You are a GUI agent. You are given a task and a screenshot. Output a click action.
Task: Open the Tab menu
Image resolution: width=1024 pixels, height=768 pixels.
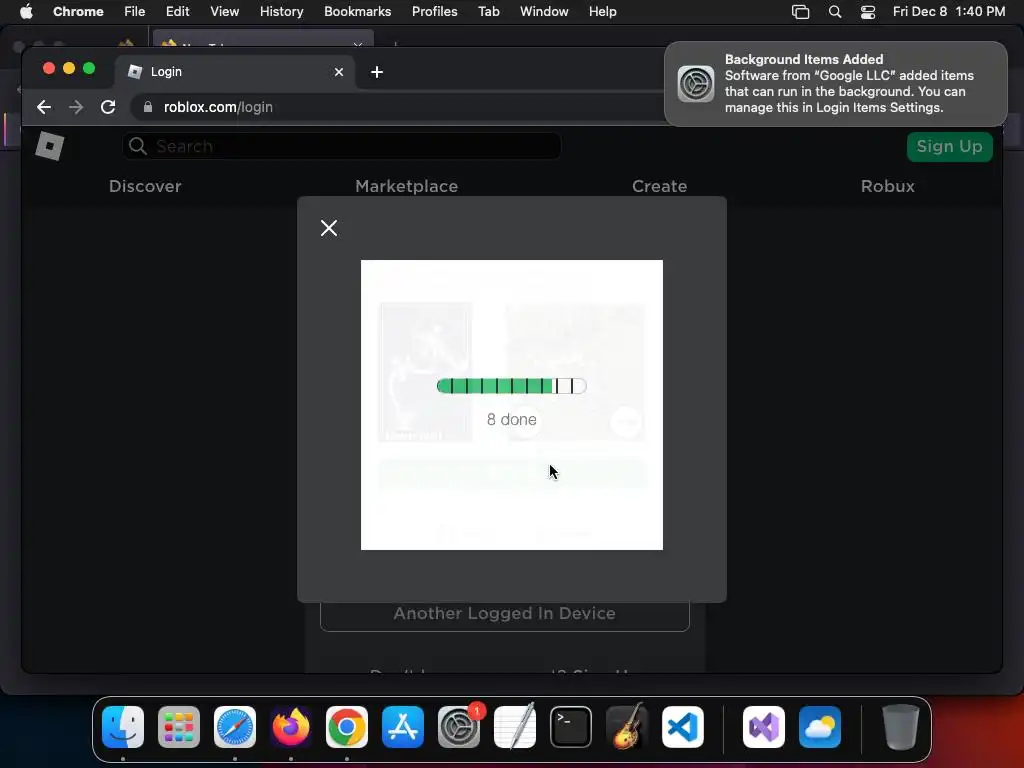point(488,11)
